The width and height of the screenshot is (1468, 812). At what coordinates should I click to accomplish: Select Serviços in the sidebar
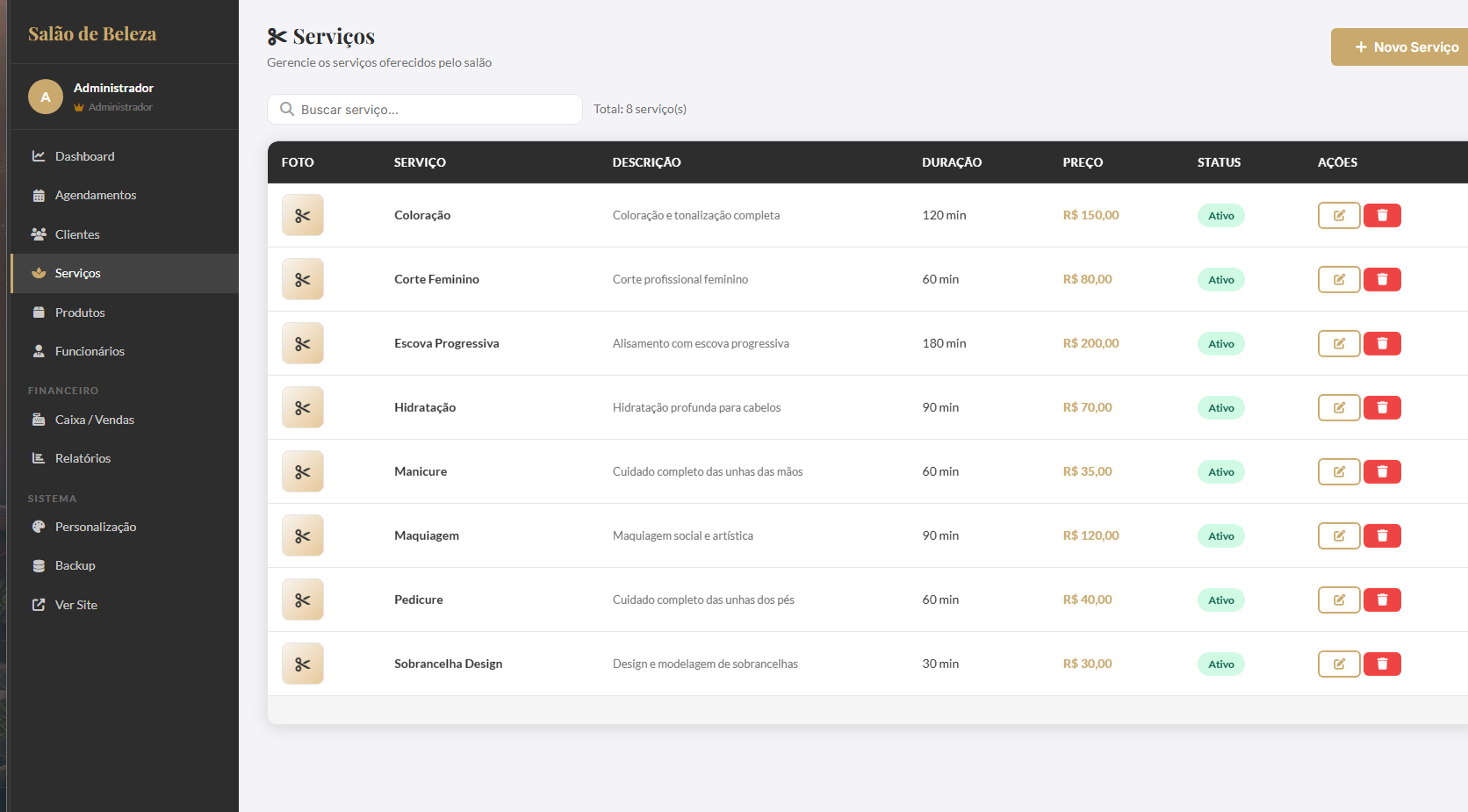pyautogui.click(x=125, y=273)
